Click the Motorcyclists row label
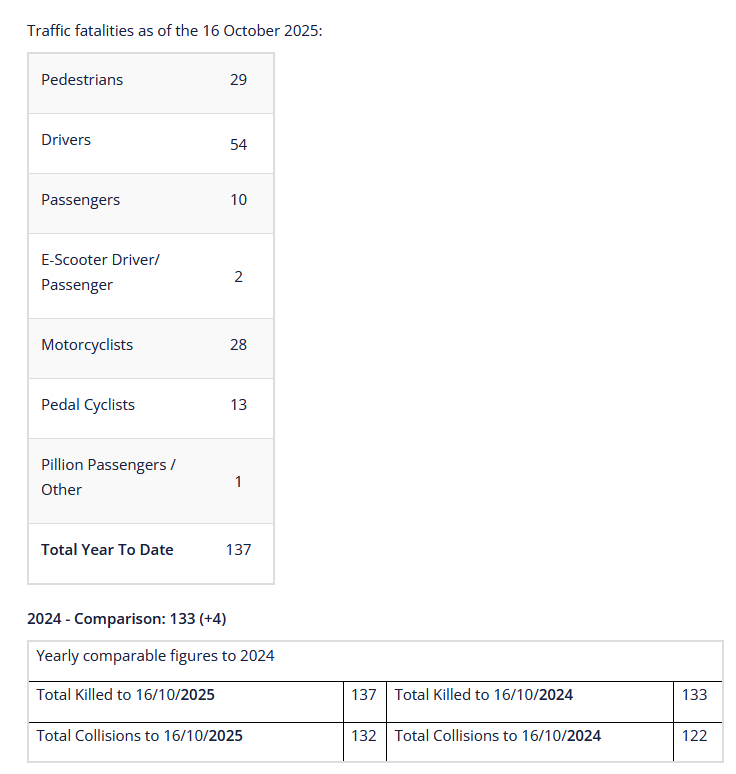 (87, 345)
